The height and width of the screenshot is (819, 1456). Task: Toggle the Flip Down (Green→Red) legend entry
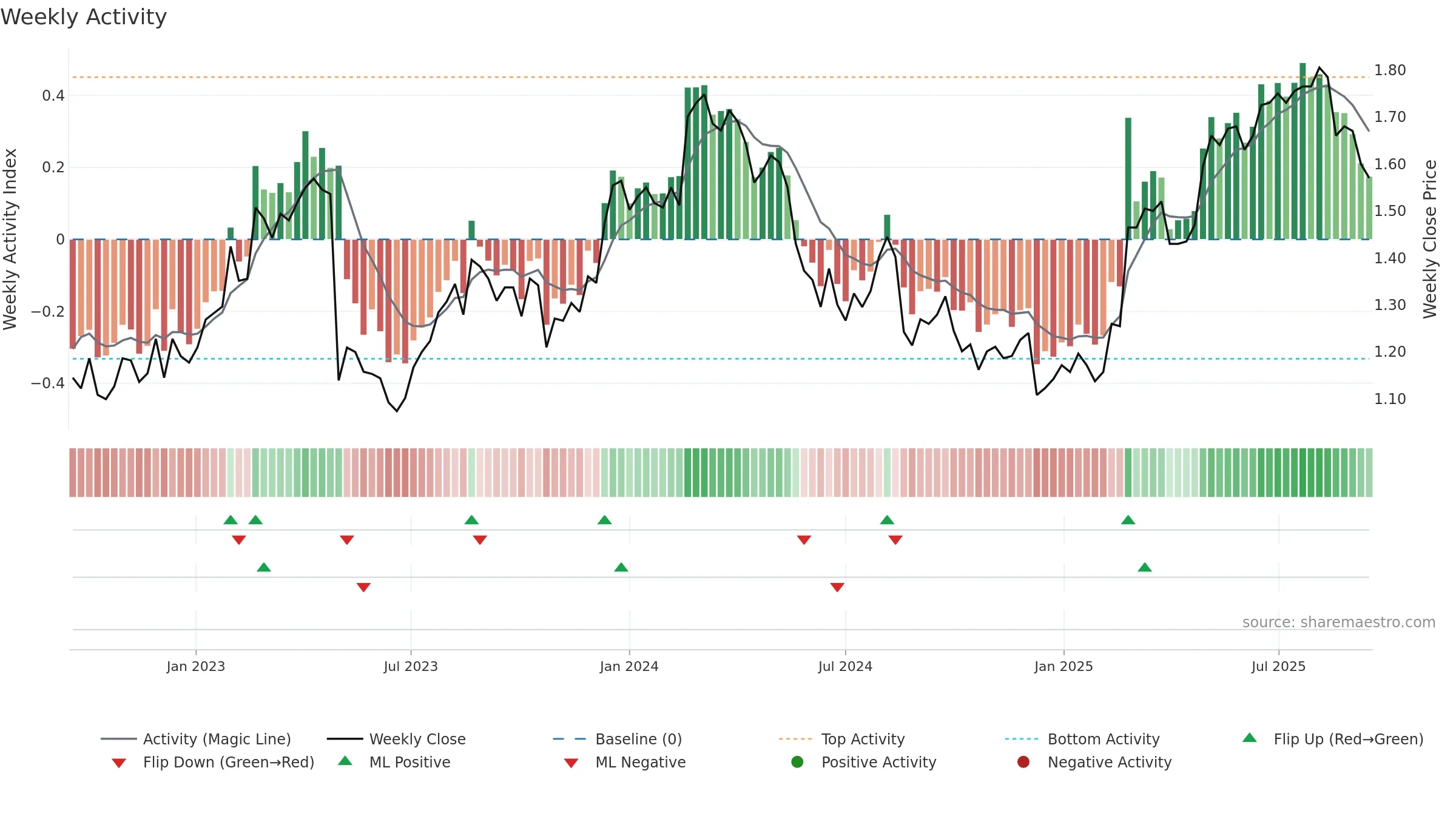click(x=213, y=762)
